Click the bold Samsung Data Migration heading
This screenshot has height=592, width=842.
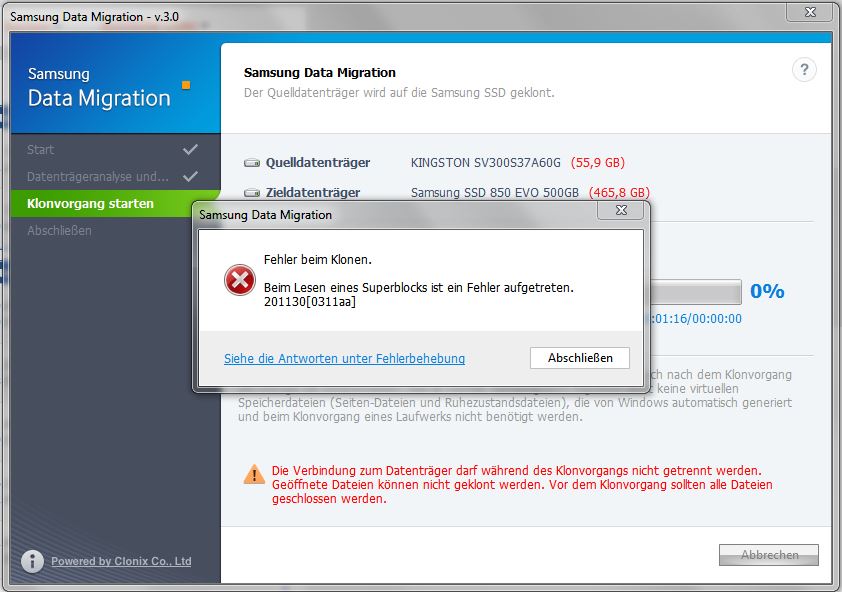tap(320, 73)
